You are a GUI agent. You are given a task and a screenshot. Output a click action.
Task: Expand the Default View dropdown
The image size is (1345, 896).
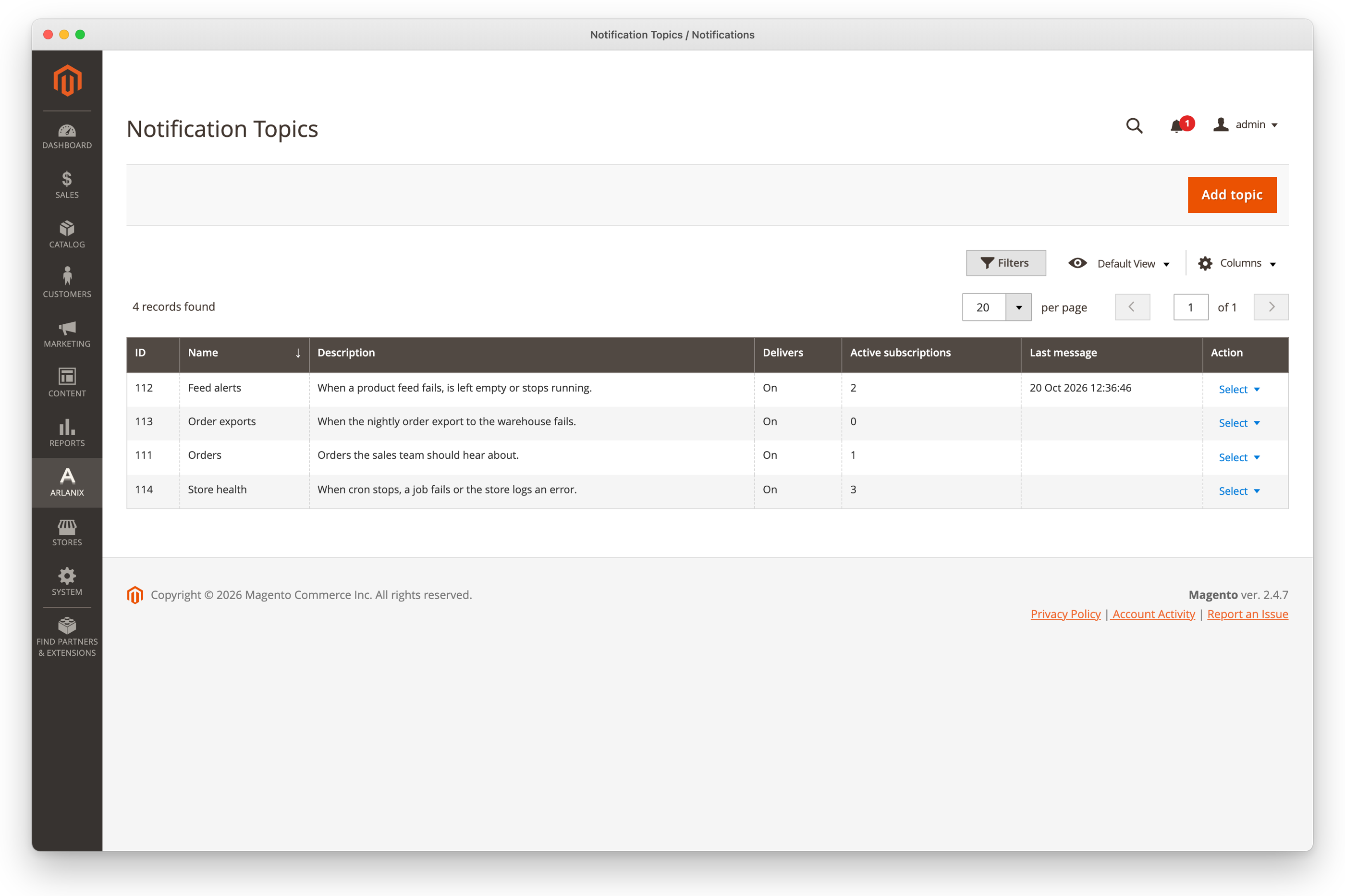[1119, 263]
